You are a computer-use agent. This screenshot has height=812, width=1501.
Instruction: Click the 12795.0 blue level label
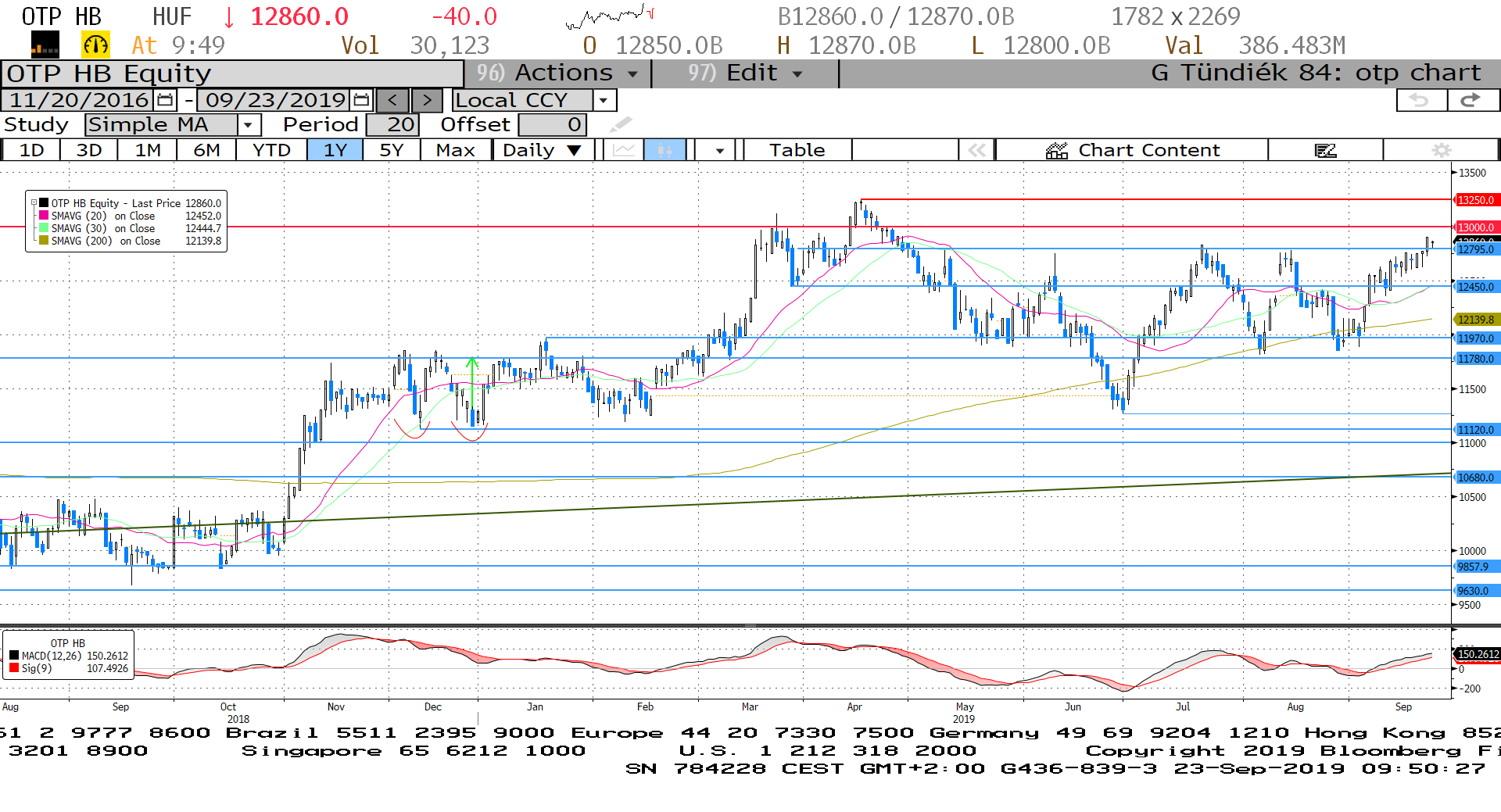1476,249
